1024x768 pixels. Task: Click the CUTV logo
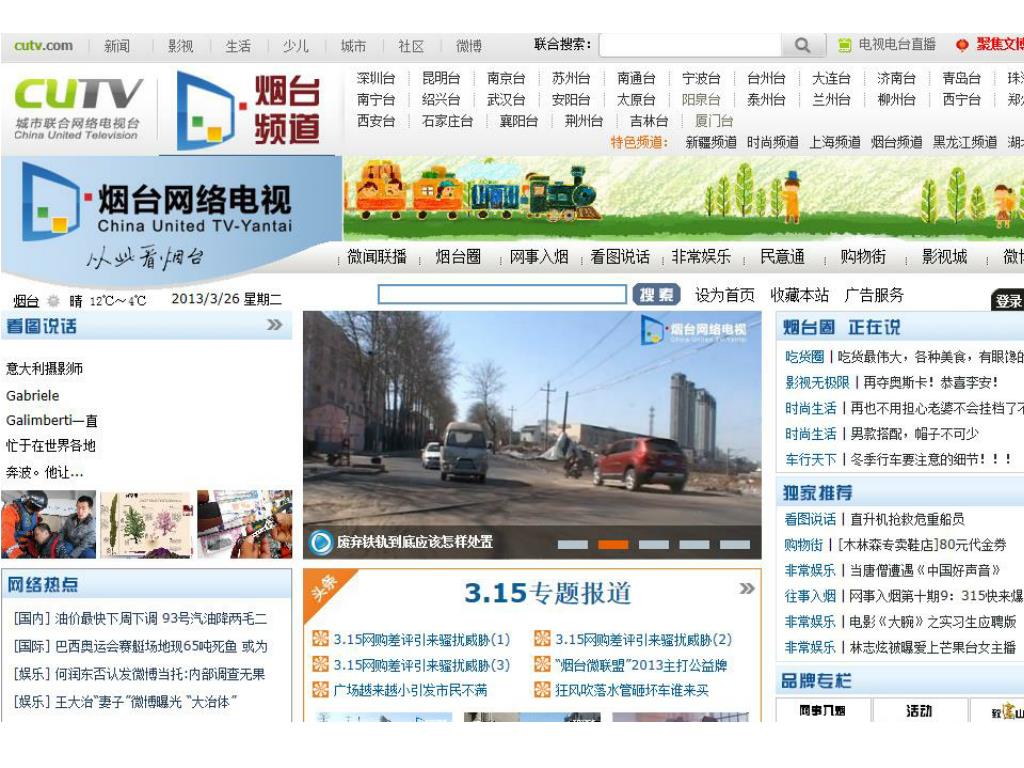(77, 108)
